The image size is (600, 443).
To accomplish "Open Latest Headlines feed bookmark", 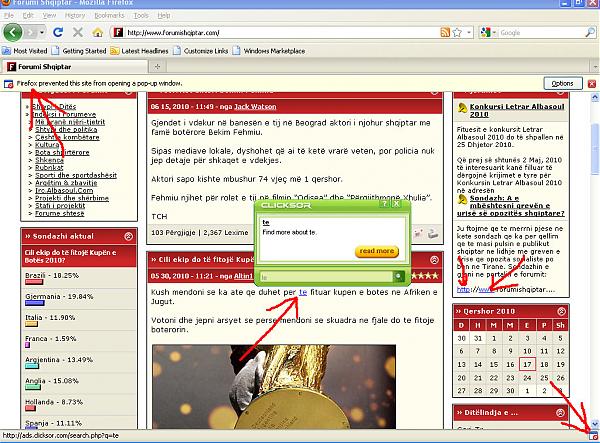I will coord(140,50).
